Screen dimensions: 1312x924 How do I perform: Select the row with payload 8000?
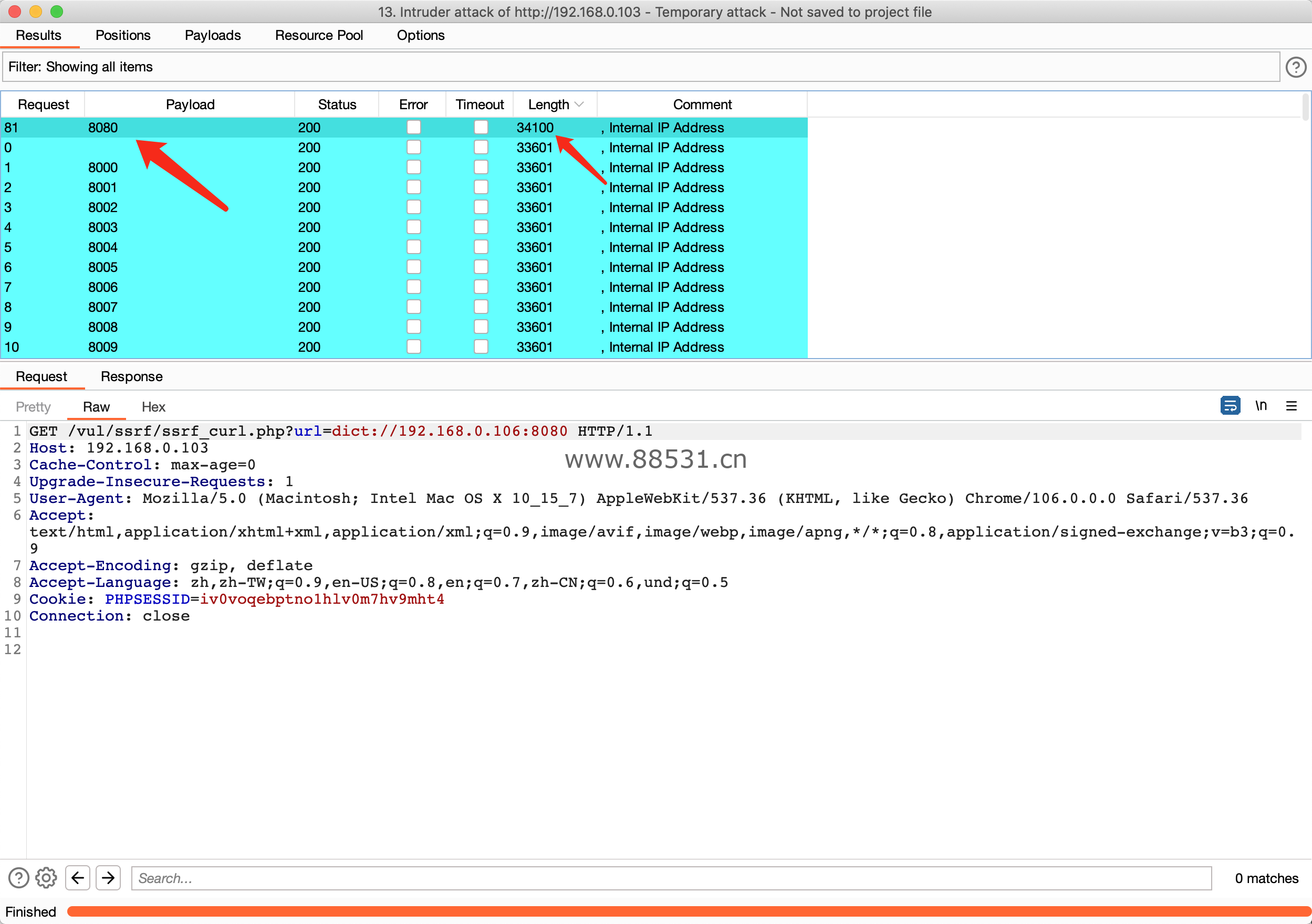(404, 167)
